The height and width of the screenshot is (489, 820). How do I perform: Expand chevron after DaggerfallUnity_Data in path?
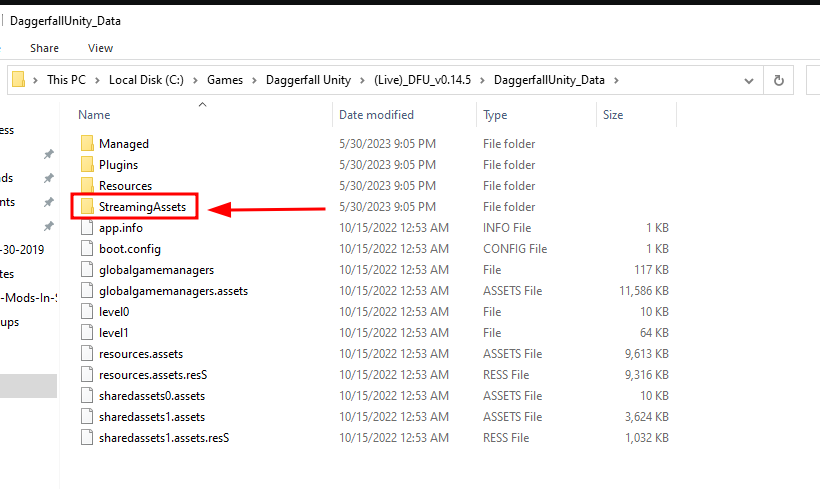[x=617, y=80]
